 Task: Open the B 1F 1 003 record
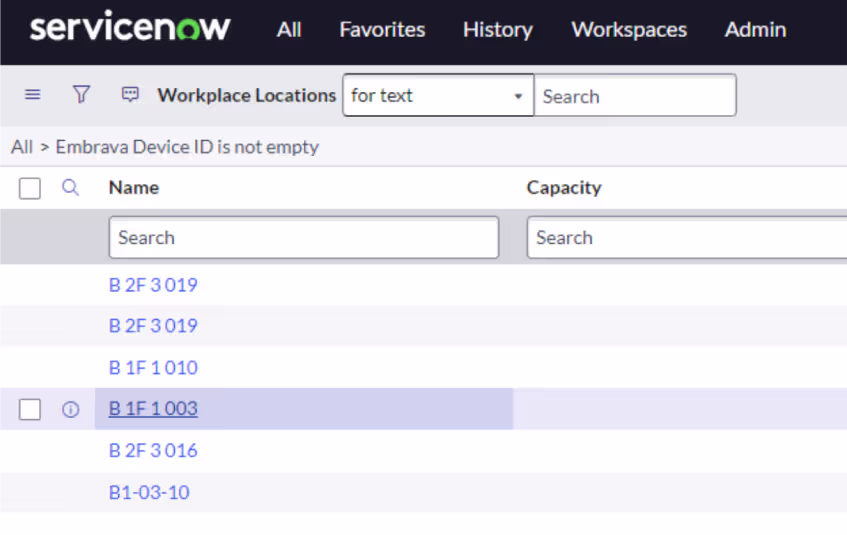coord(153,409)
